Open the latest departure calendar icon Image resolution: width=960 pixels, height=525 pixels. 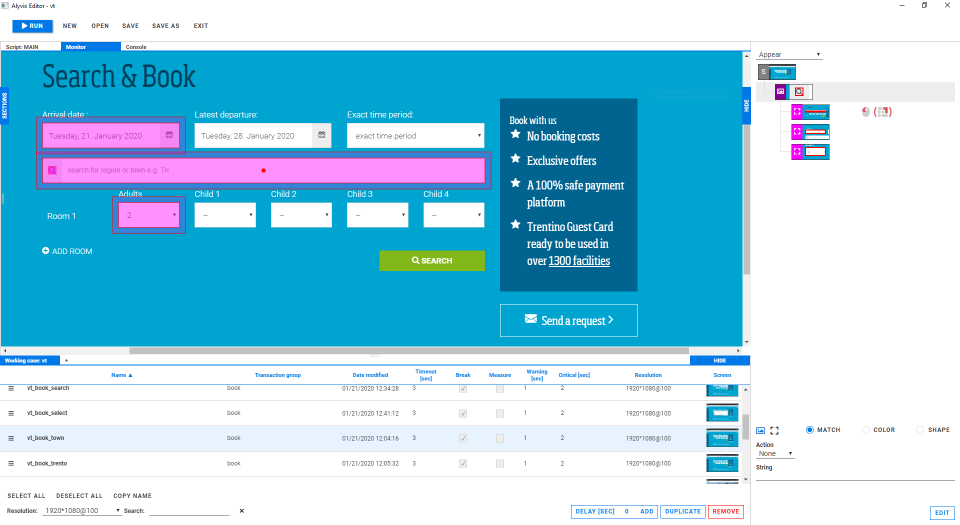321,135
